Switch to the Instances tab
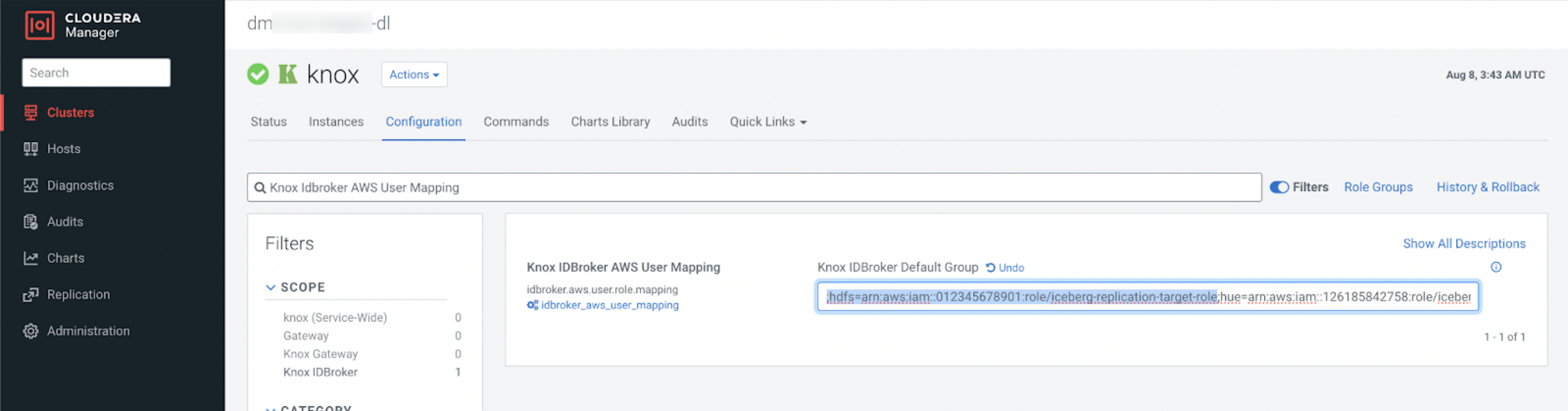The height and width of the screenshot is (411, 1568). tap(336, 122)
